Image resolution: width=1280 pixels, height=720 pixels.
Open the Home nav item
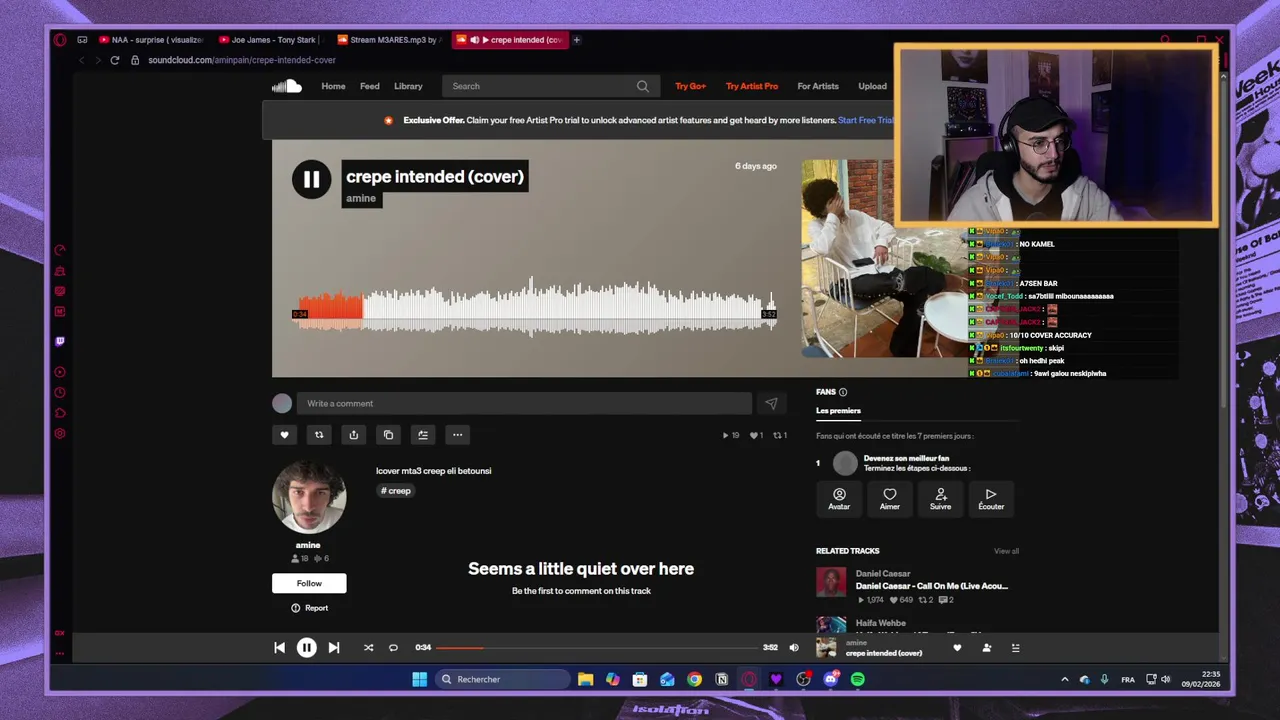[x=333, y=86]
